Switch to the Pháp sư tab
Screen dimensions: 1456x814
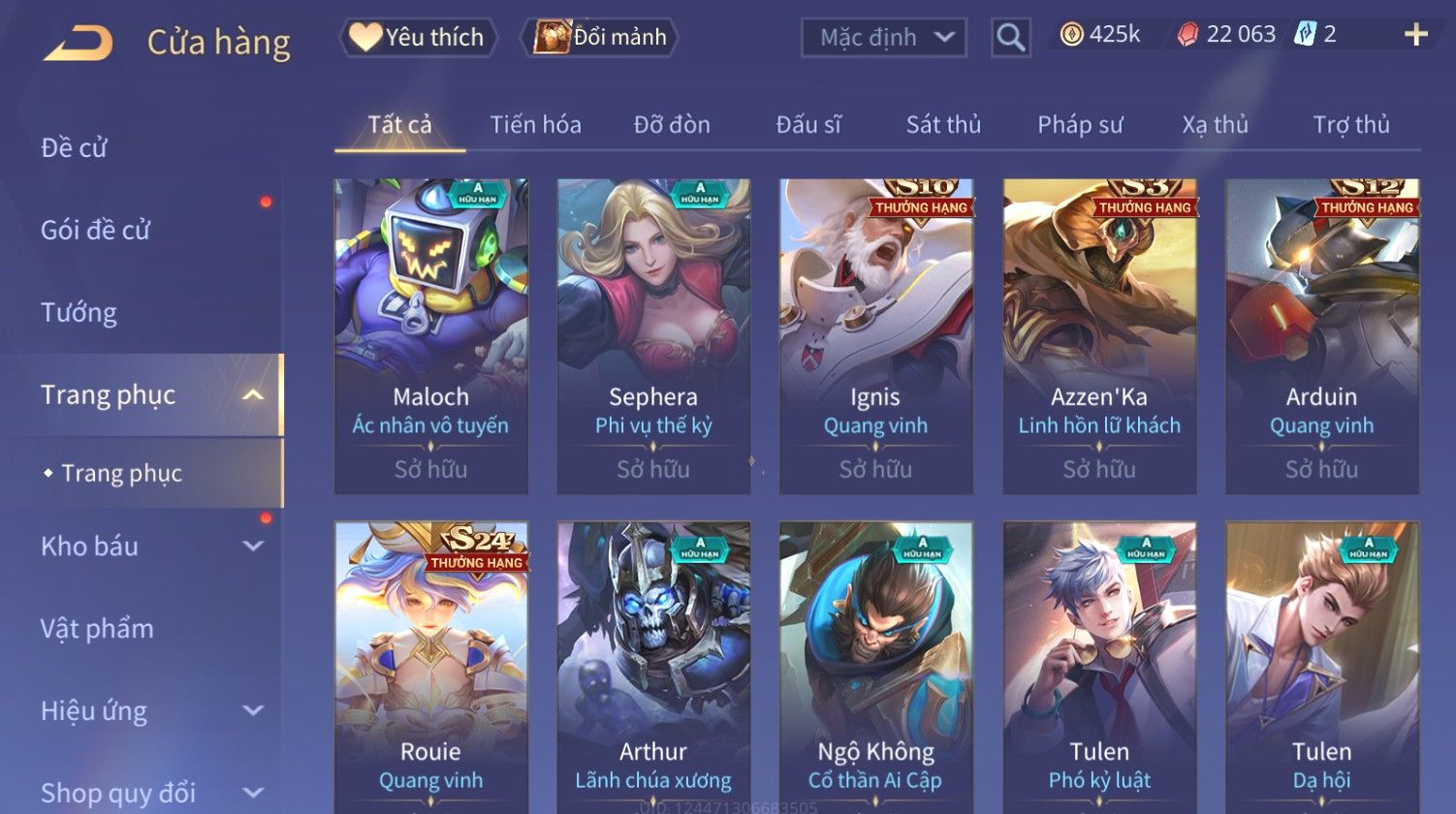click(1080, 124)
